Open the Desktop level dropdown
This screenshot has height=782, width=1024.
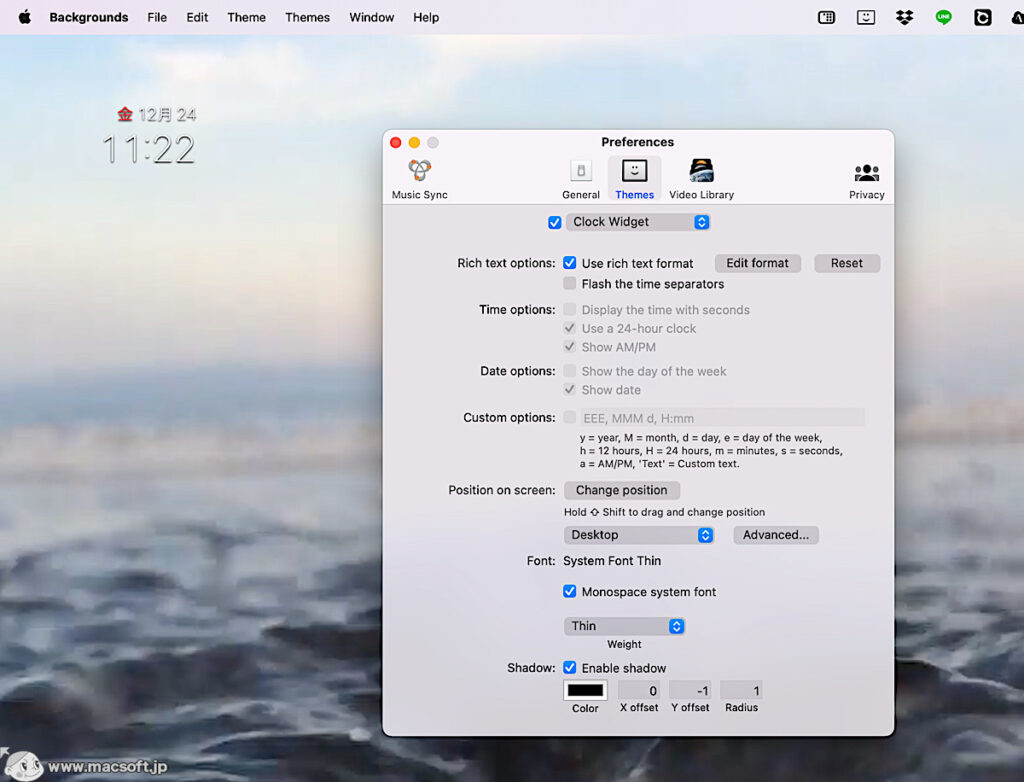(x=638, y=535)
